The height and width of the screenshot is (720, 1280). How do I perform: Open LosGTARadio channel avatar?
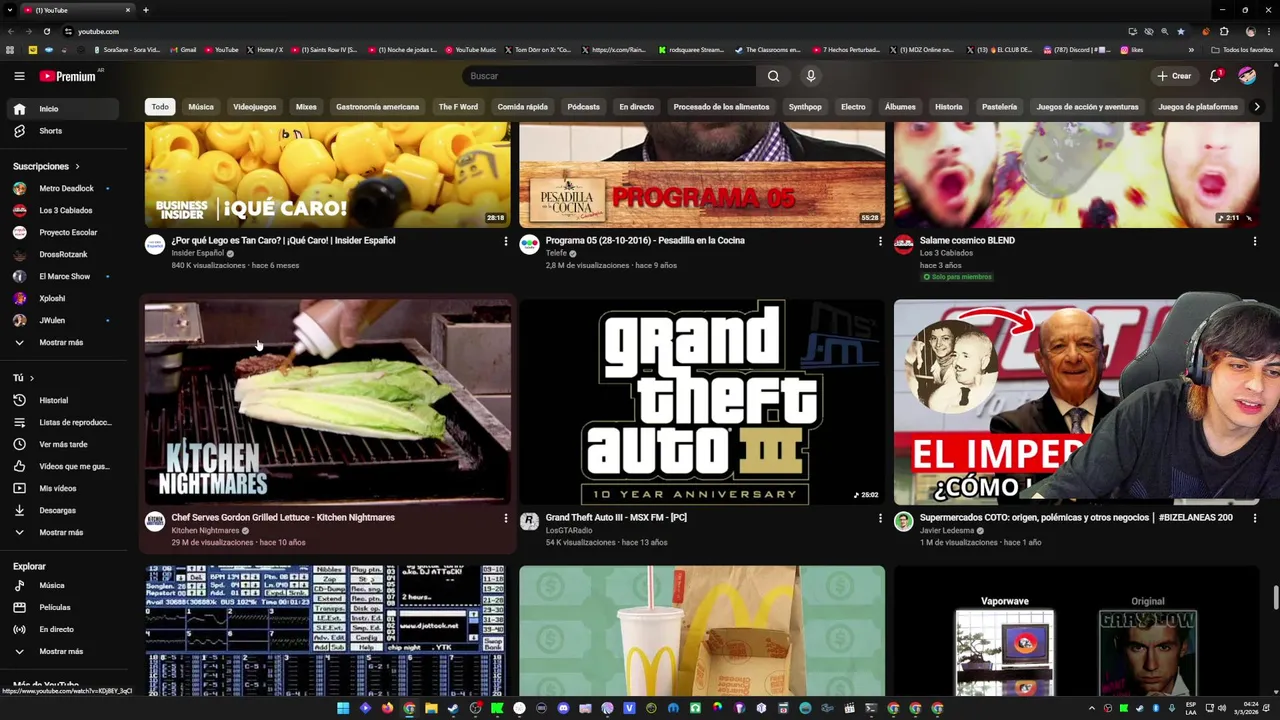click(x=529, y=522)
